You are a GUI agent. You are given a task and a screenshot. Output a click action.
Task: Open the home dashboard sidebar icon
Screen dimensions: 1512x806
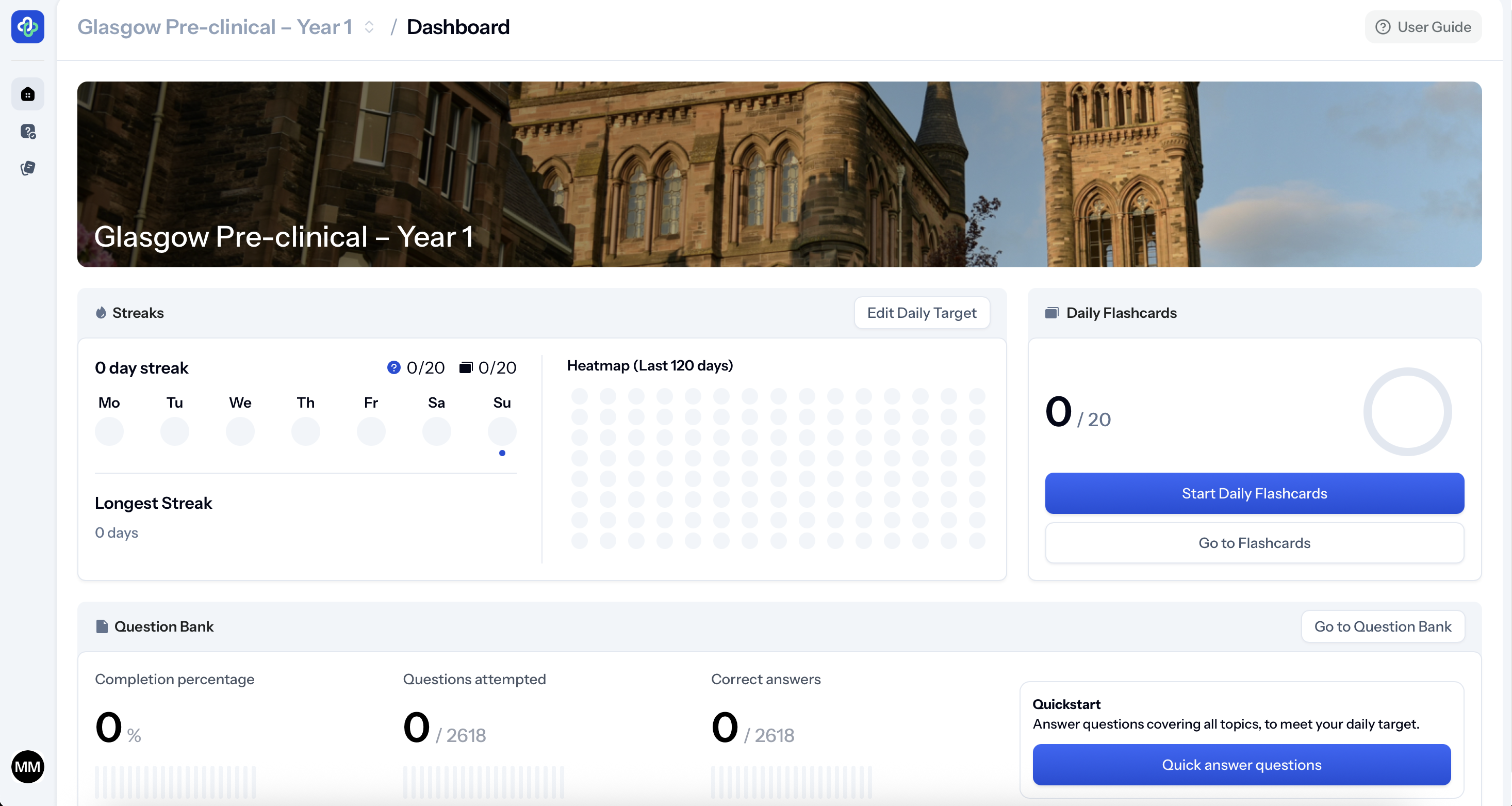point(27,94)
